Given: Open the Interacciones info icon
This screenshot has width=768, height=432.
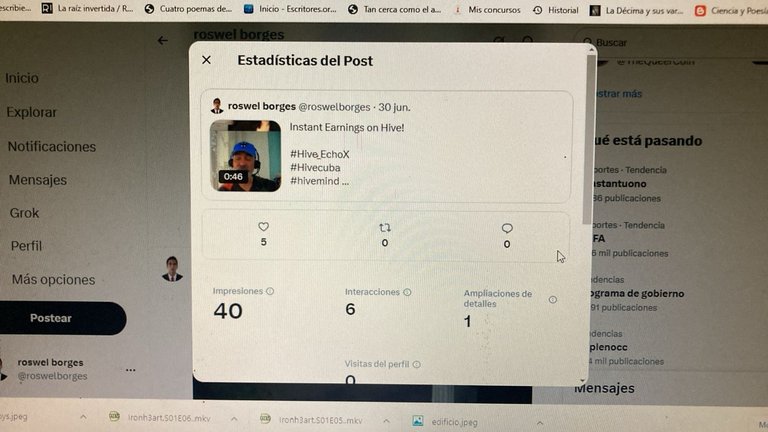Looking at the screenshot, I should click(x=407, y=292).
